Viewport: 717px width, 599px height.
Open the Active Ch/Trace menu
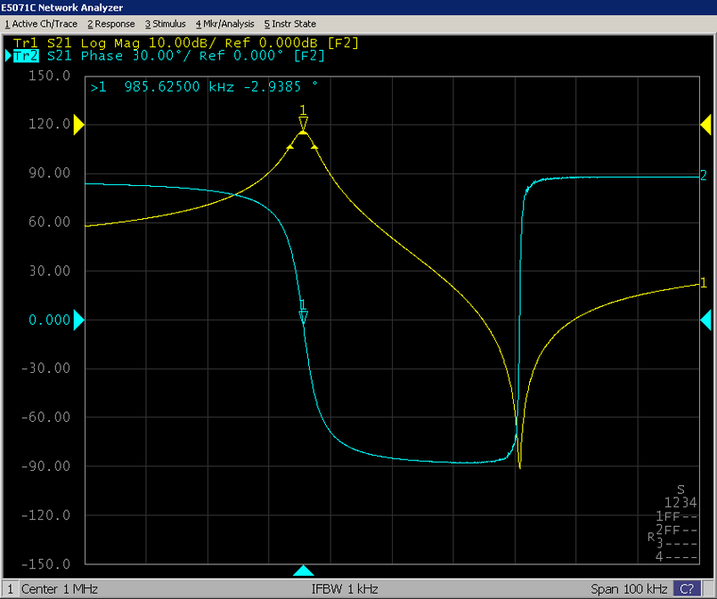tap(42, 23)
